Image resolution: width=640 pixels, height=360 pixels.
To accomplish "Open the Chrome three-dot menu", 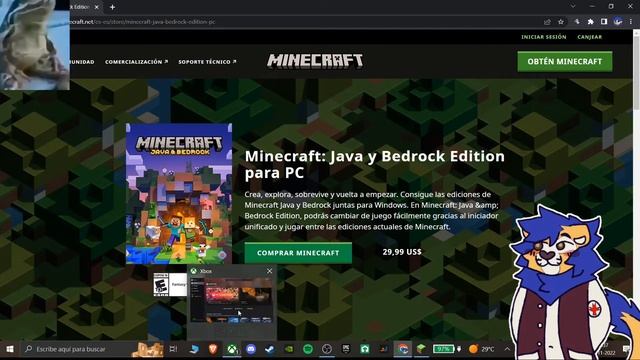I will [631, 22].
